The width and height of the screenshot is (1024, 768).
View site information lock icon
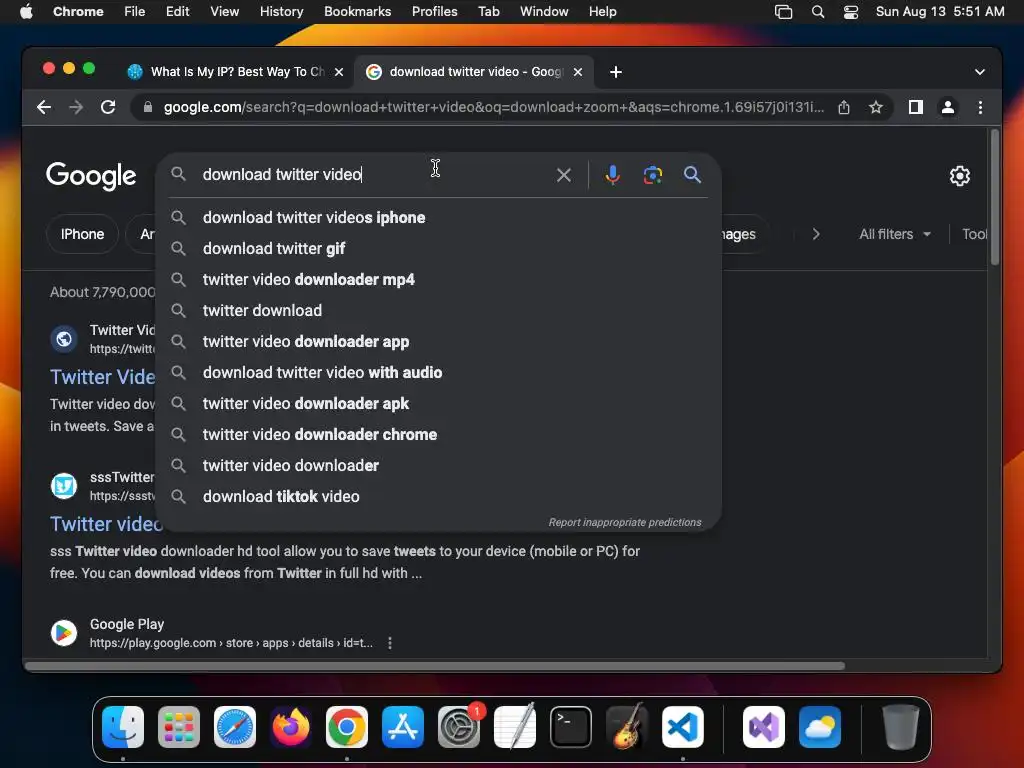[148, 107]
